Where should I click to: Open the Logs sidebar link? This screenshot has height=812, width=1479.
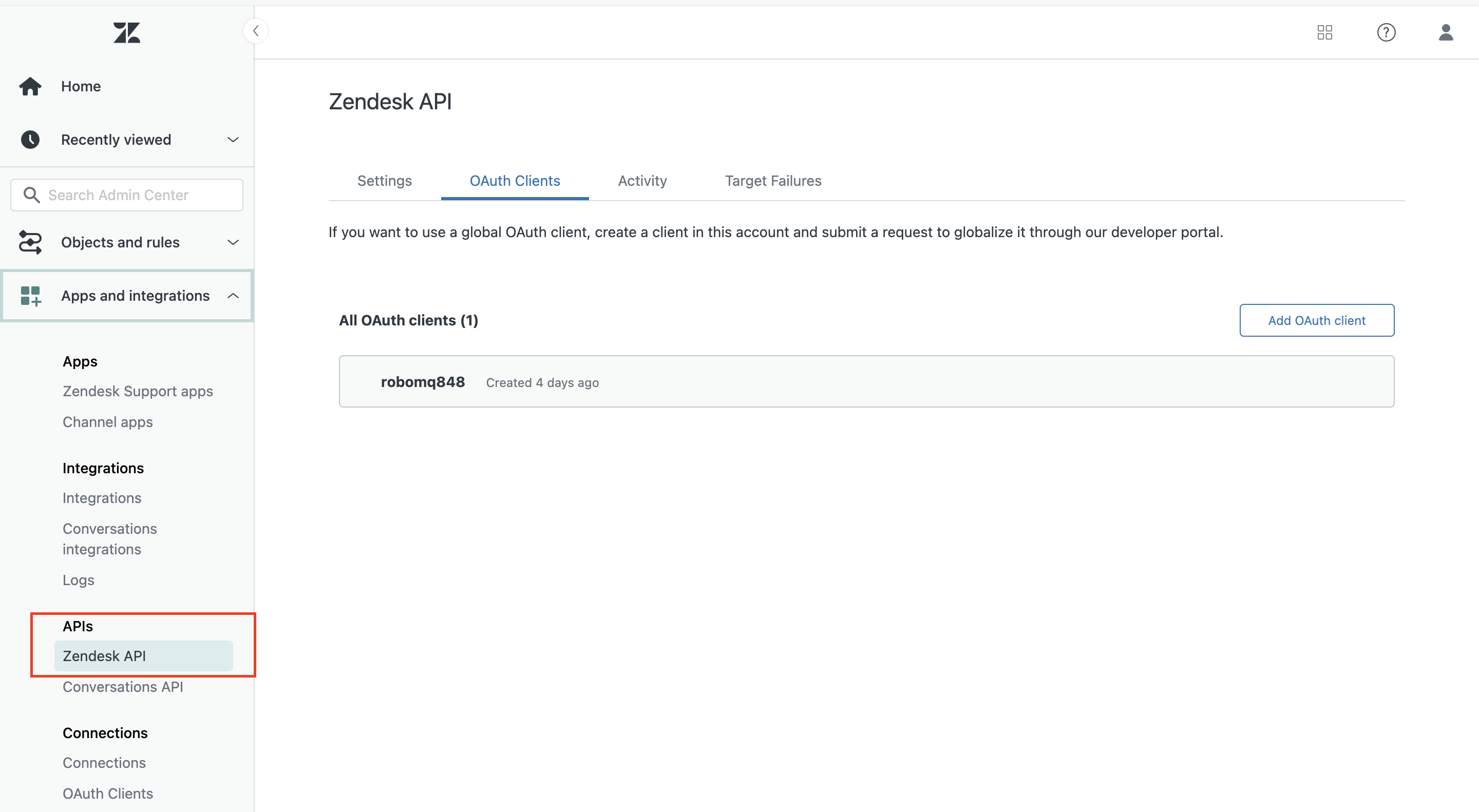click(x=78, y=579)
